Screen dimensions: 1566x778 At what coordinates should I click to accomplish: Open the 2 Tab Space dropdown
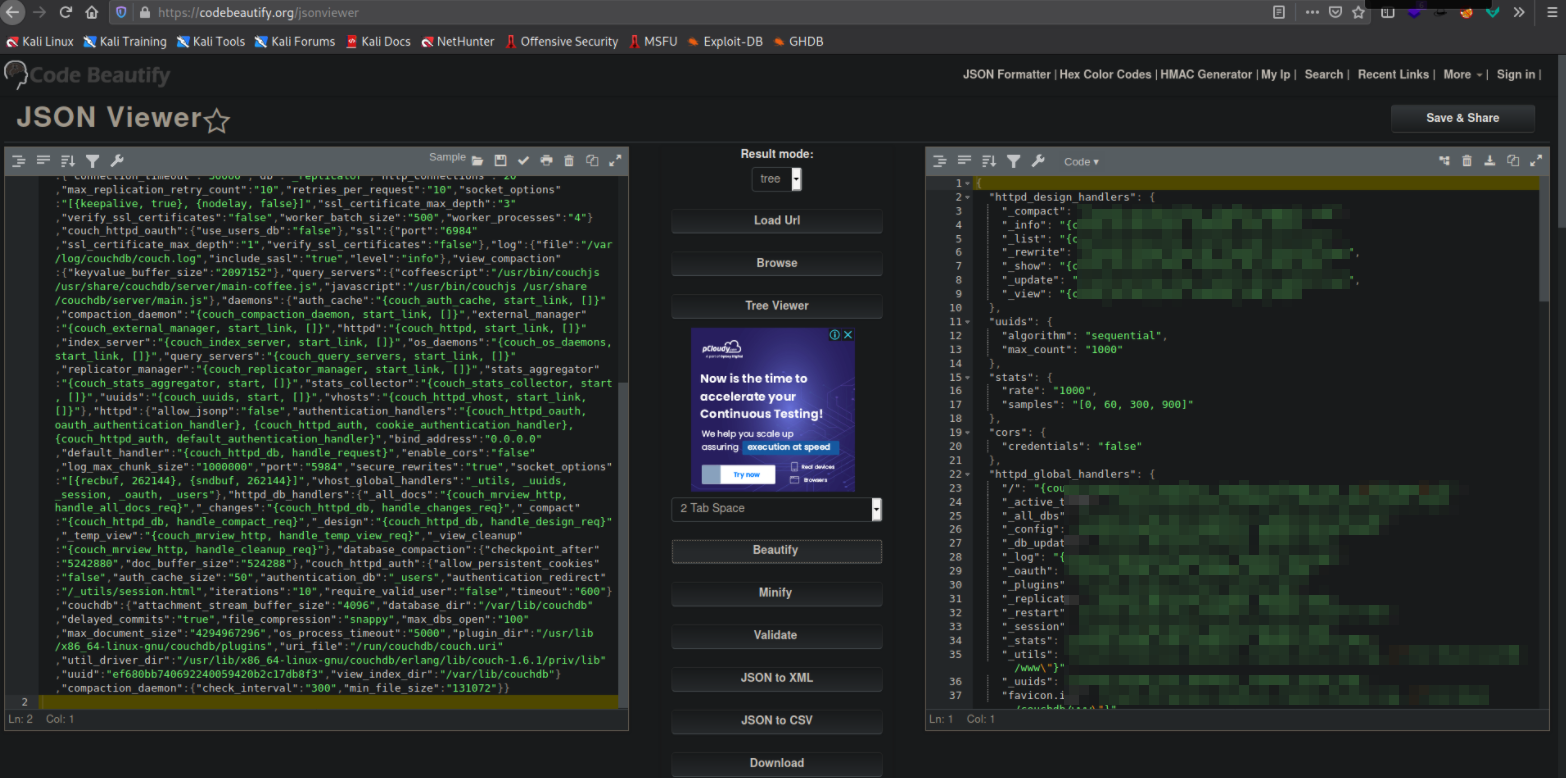[777, 508]
